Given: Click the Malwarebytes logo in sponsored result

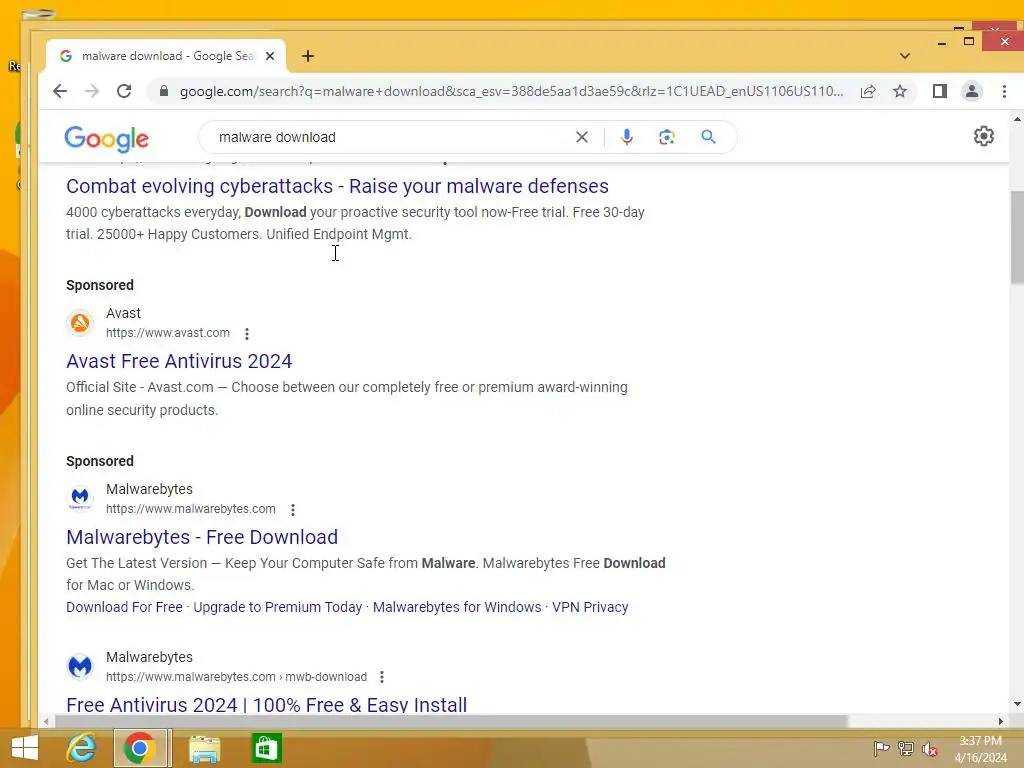Looking at the screenshot, I should tap(80, 498).
